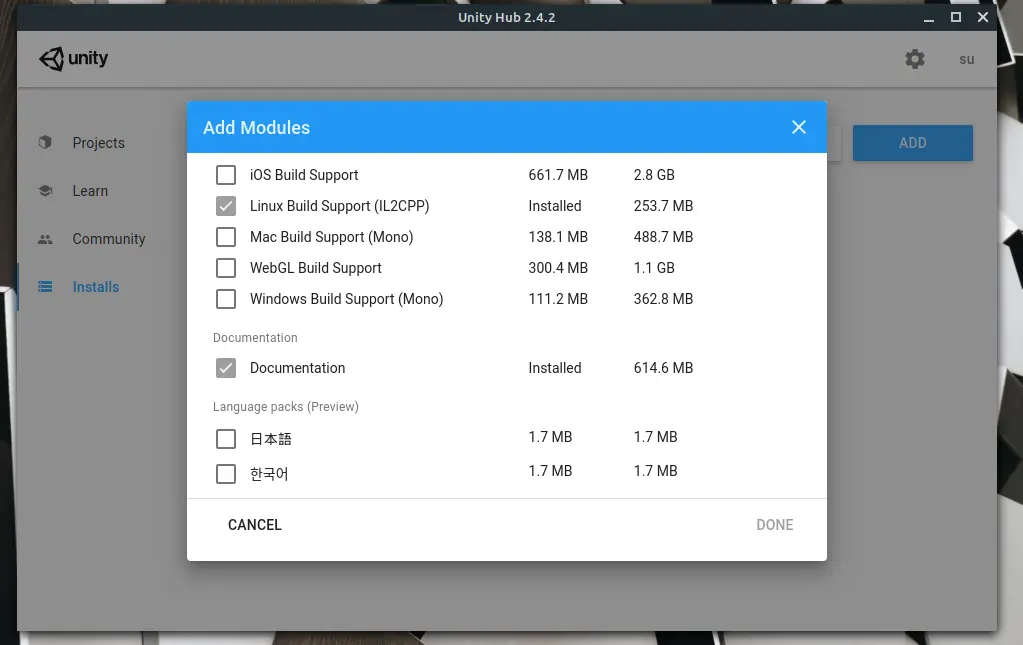Check iOS Build Support checkbox
Viewport: 1023px width, 645px height.
click(226, 175)
